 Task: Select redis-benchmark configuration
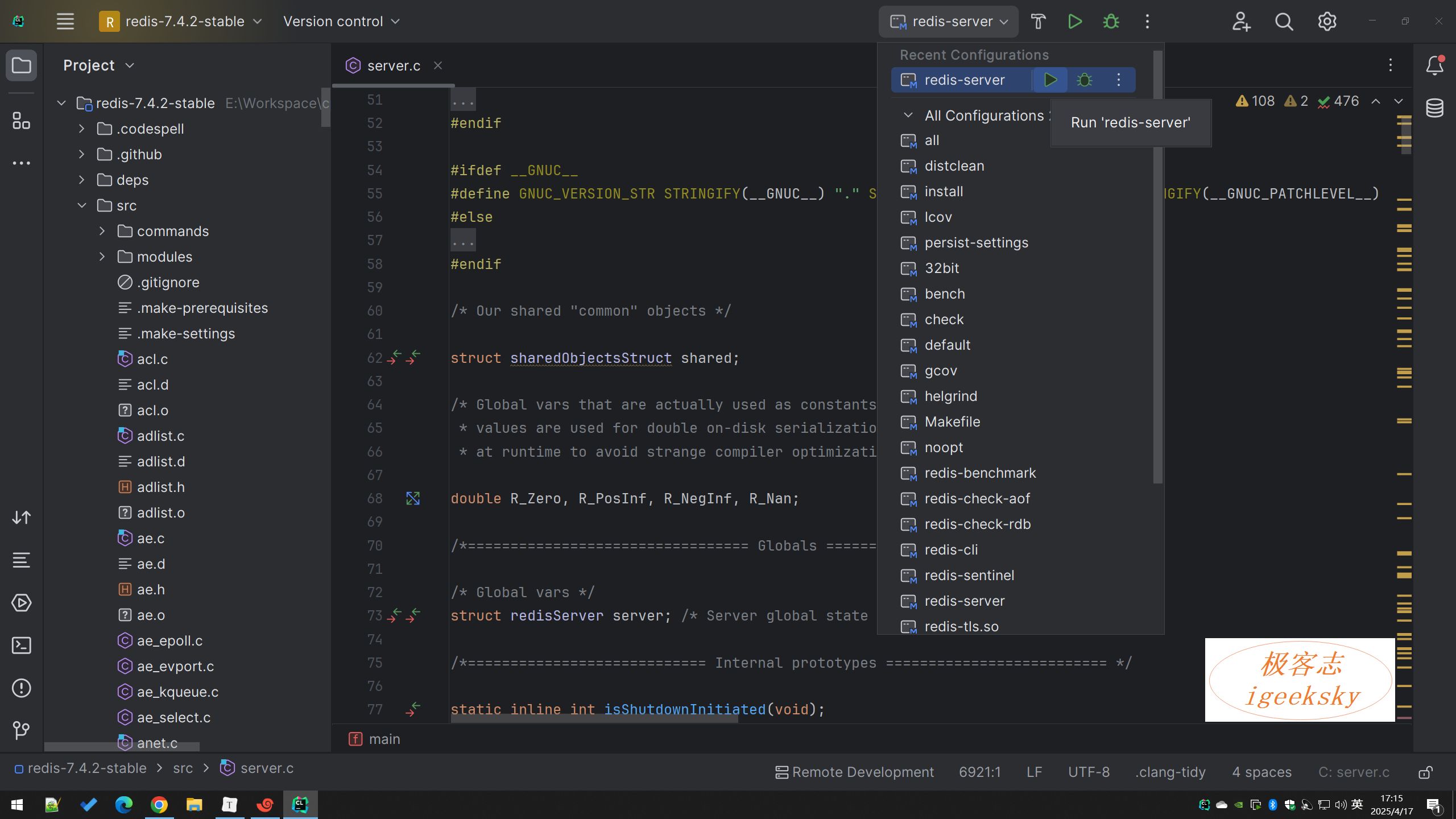click(980, 473)
